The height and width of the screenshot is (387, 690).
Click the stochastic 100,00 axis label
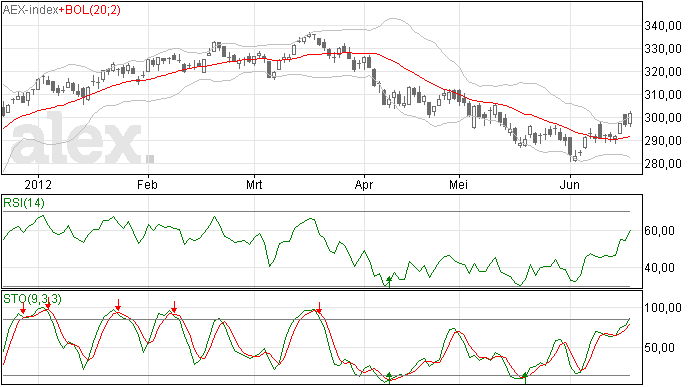tap(663, 308)
